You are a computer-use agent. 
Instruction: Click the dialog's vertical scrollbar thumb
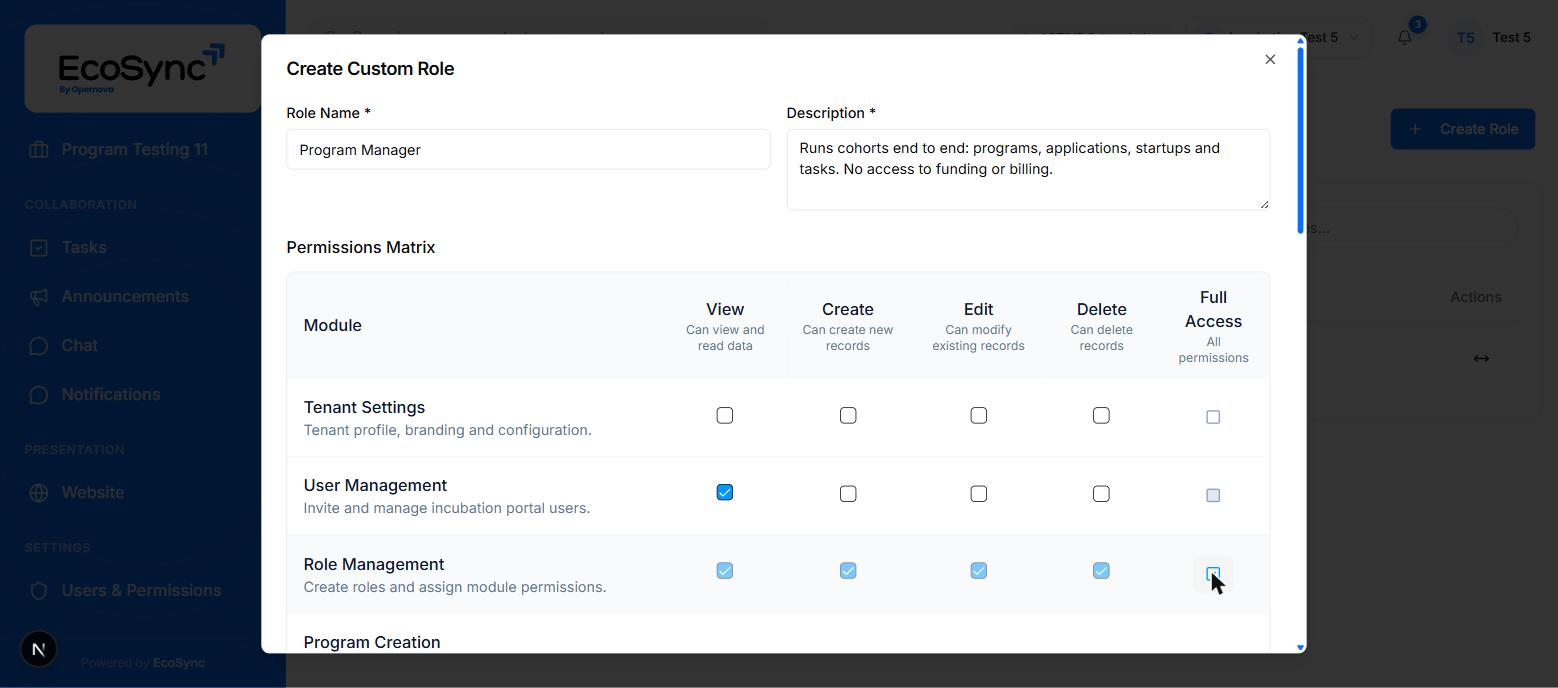coord(1300,140)
